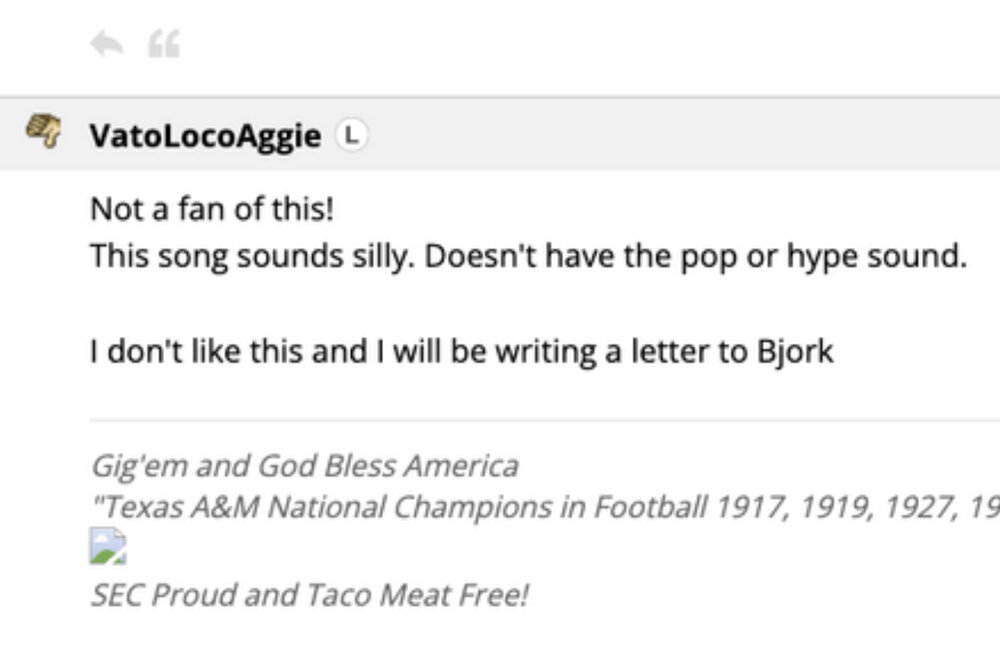This screenshot has width=1000, height=654.
Task: Click the quote post icon
Action: pyautogui.click(x=163, y=44)
